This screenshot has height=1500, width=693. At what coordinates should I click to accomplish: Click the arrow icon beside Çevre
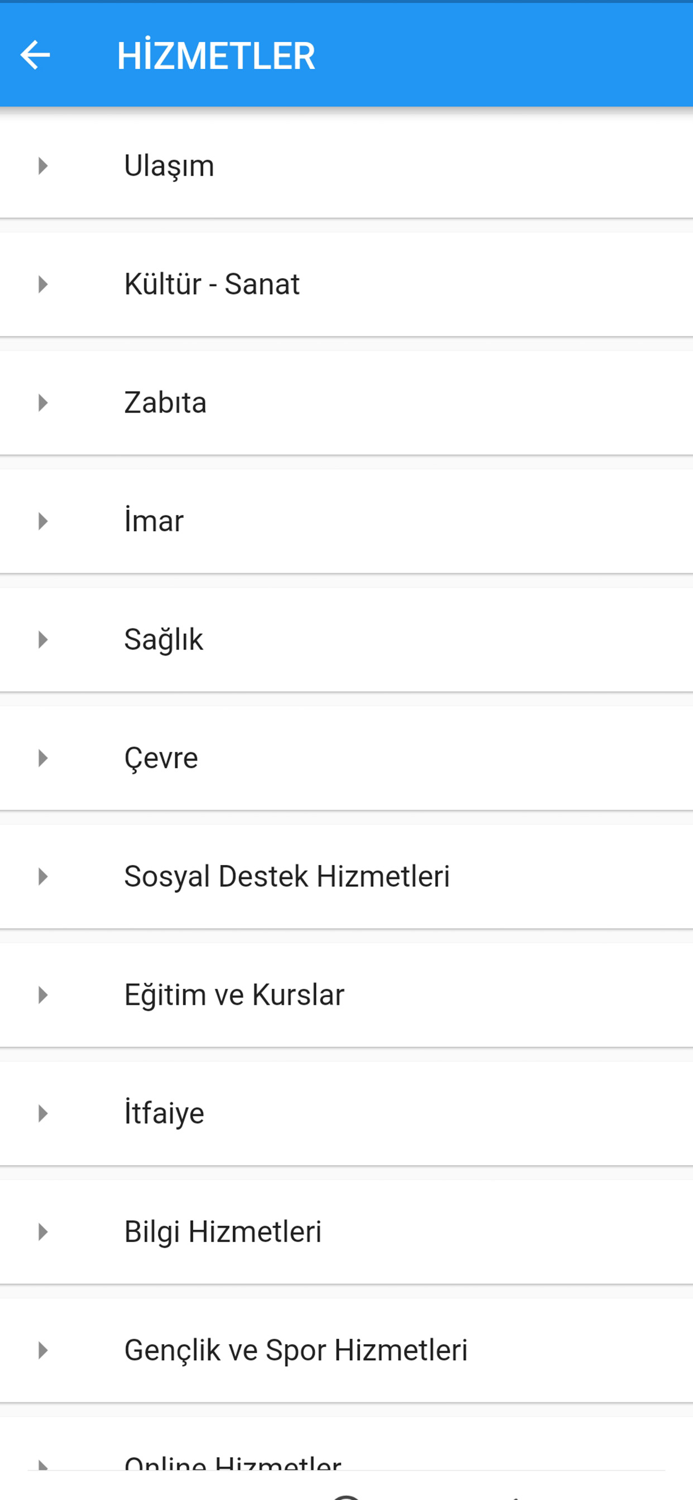coord(42,757)
